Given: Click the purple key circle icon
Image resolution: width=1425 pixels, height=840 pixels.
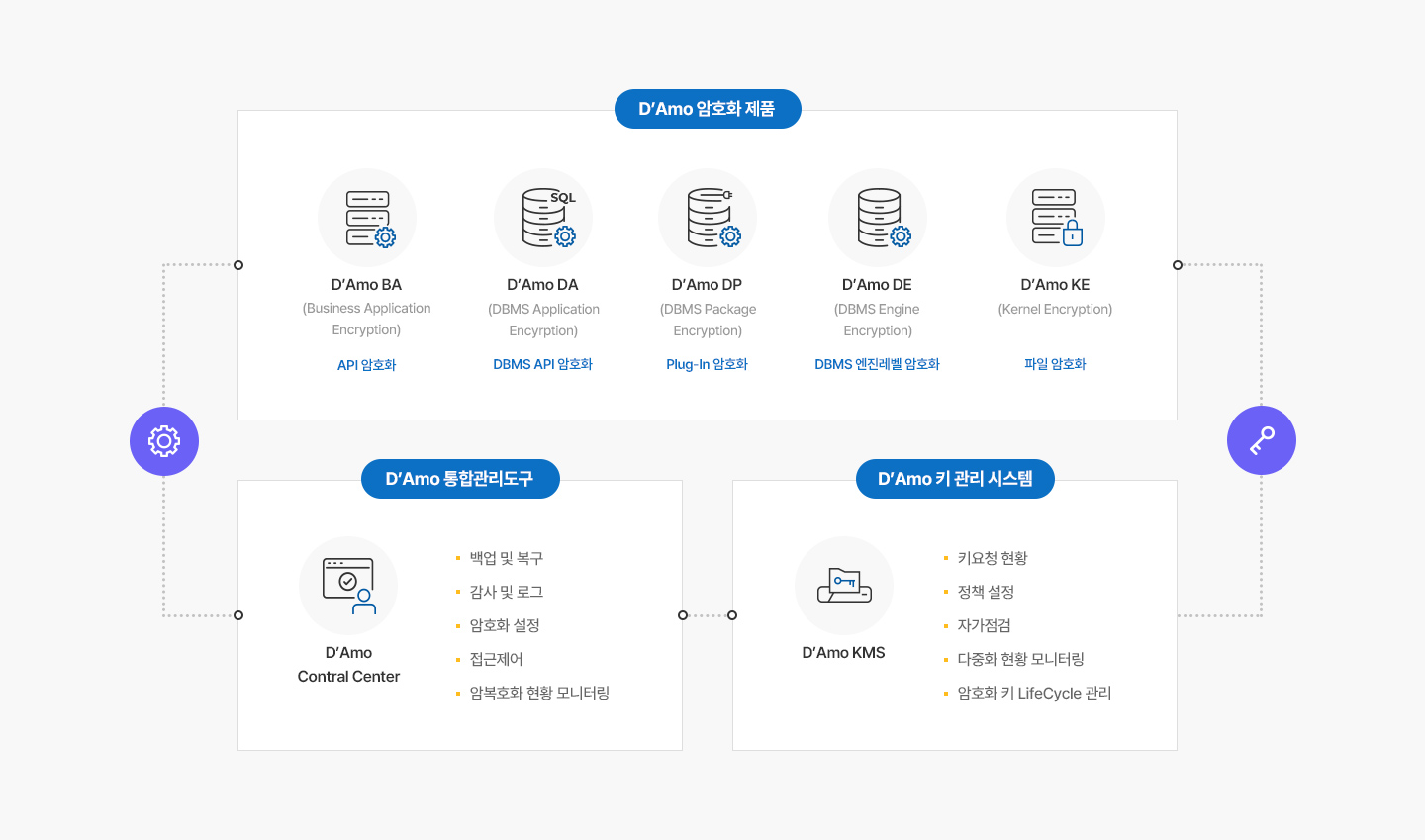Looking at the screenshot, I should tap(1262, 440).
